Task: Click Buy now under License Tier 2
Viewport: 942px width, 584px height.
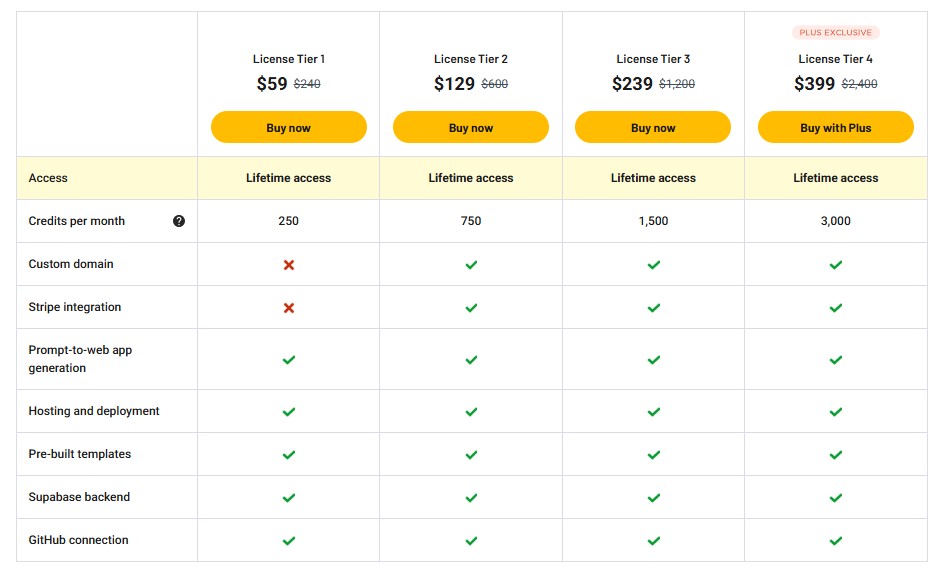Action: pyautogui.click(x=471, y=127)
